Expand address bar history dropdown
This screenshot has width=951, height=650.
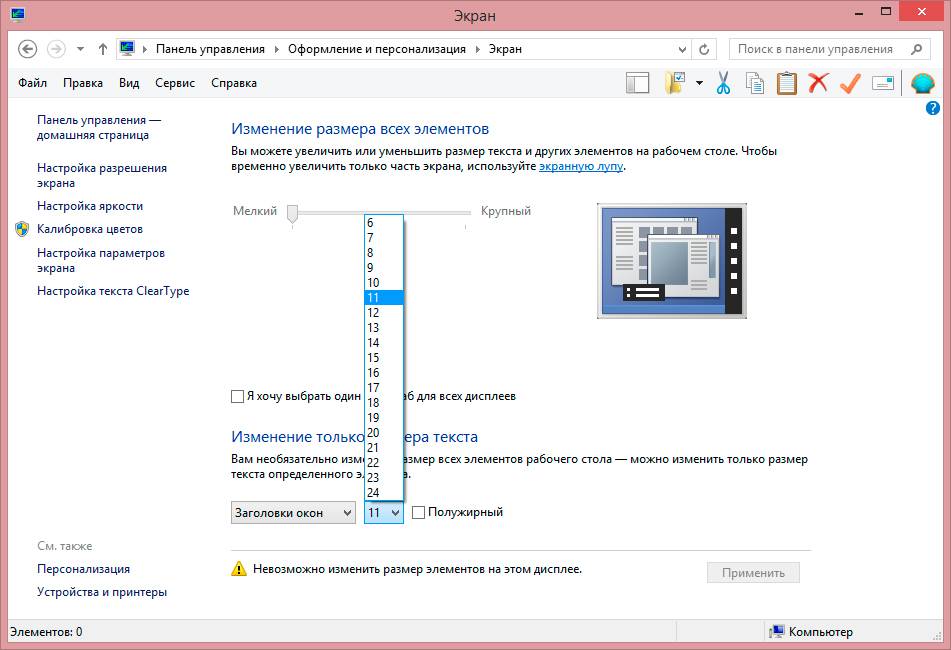(682, 50)
